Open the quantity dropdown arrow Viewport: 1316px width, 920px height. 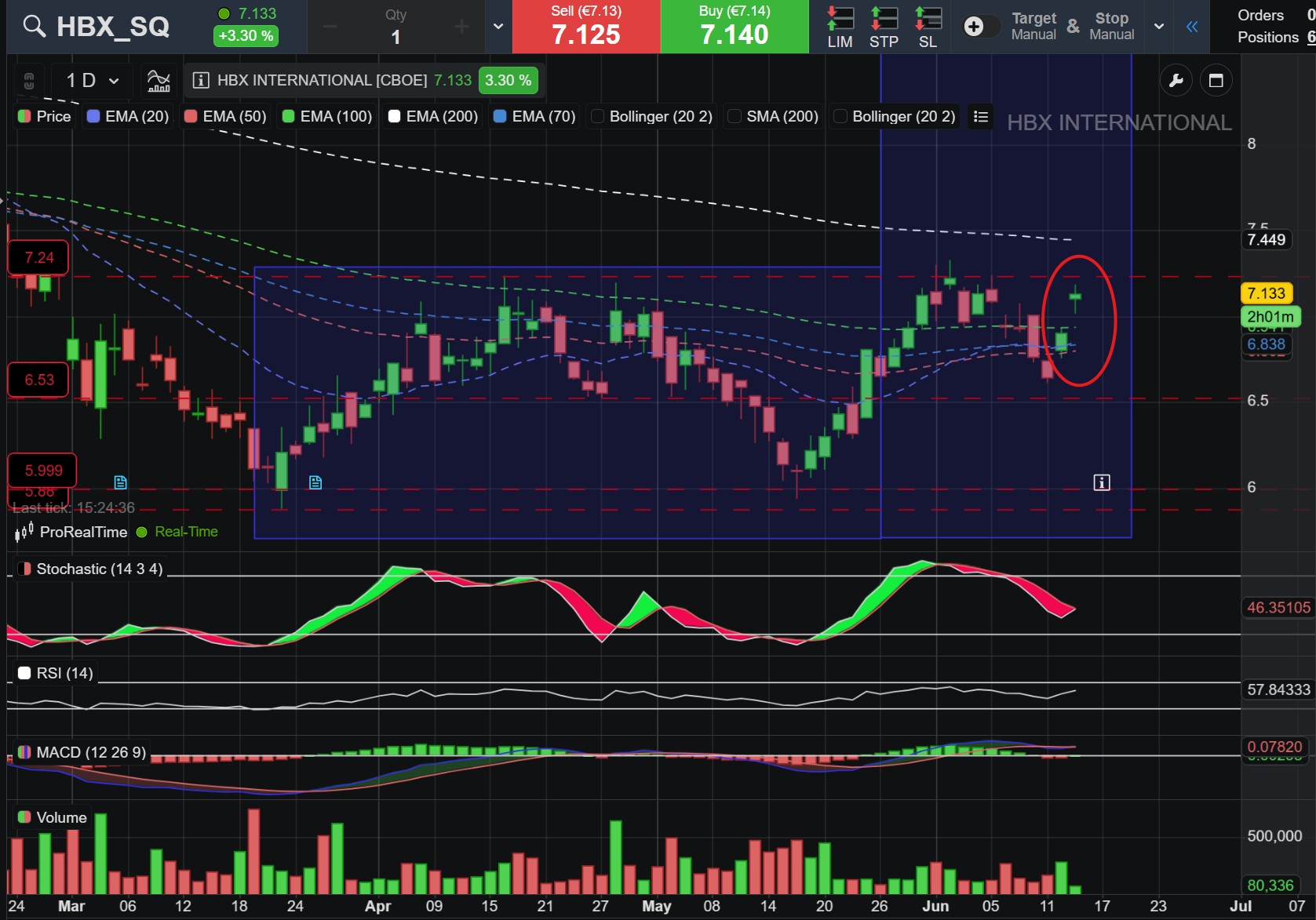498,27
